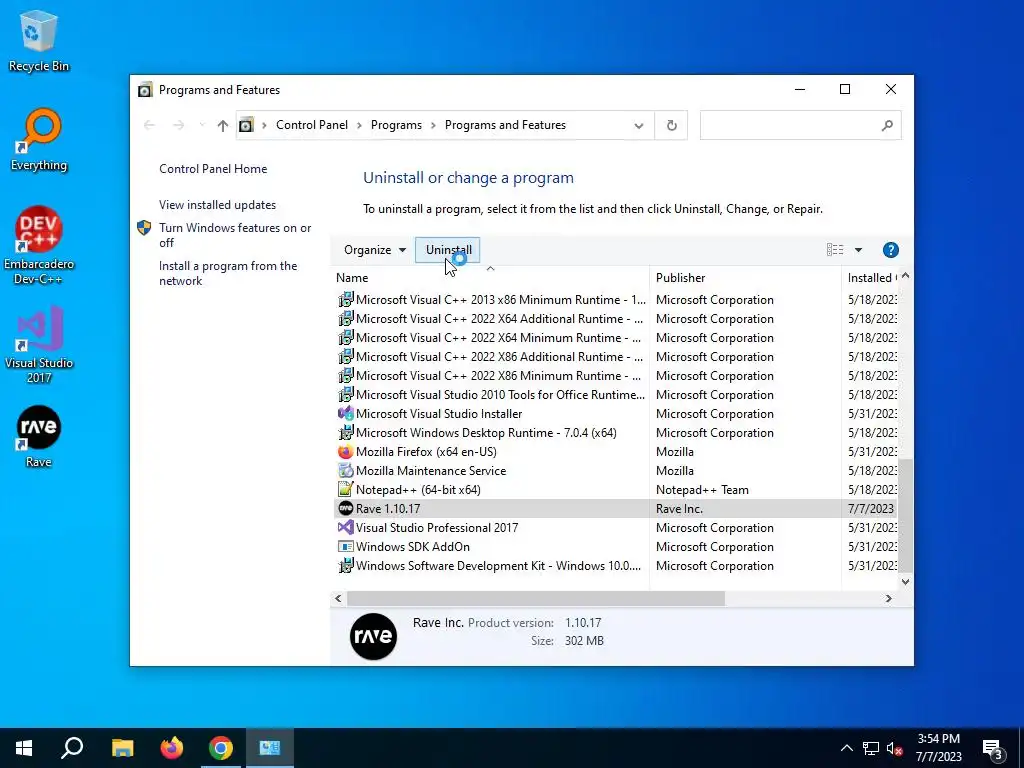Open Control Panel Home link
This screenshot has height=768, width=1024.
click(x=213, y=169)
